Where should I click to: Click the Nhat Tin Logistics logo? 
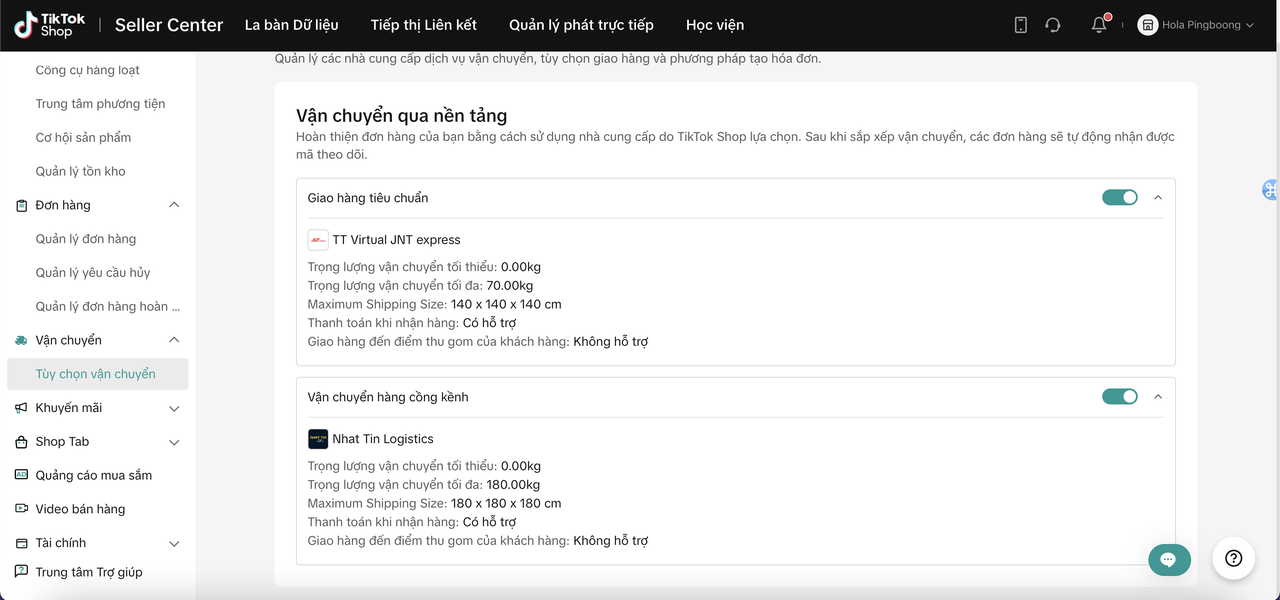[x=318, y=439]
